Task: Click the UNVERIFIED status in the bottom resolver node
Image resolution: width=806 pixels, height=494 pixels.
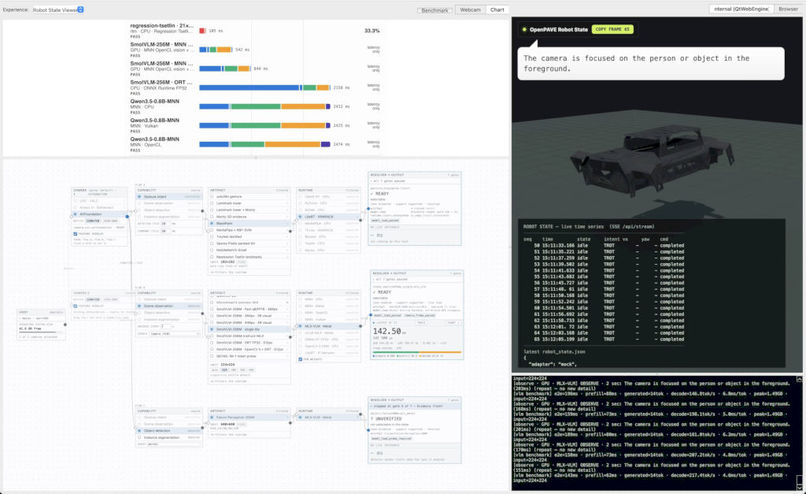Action: [388, 419]
